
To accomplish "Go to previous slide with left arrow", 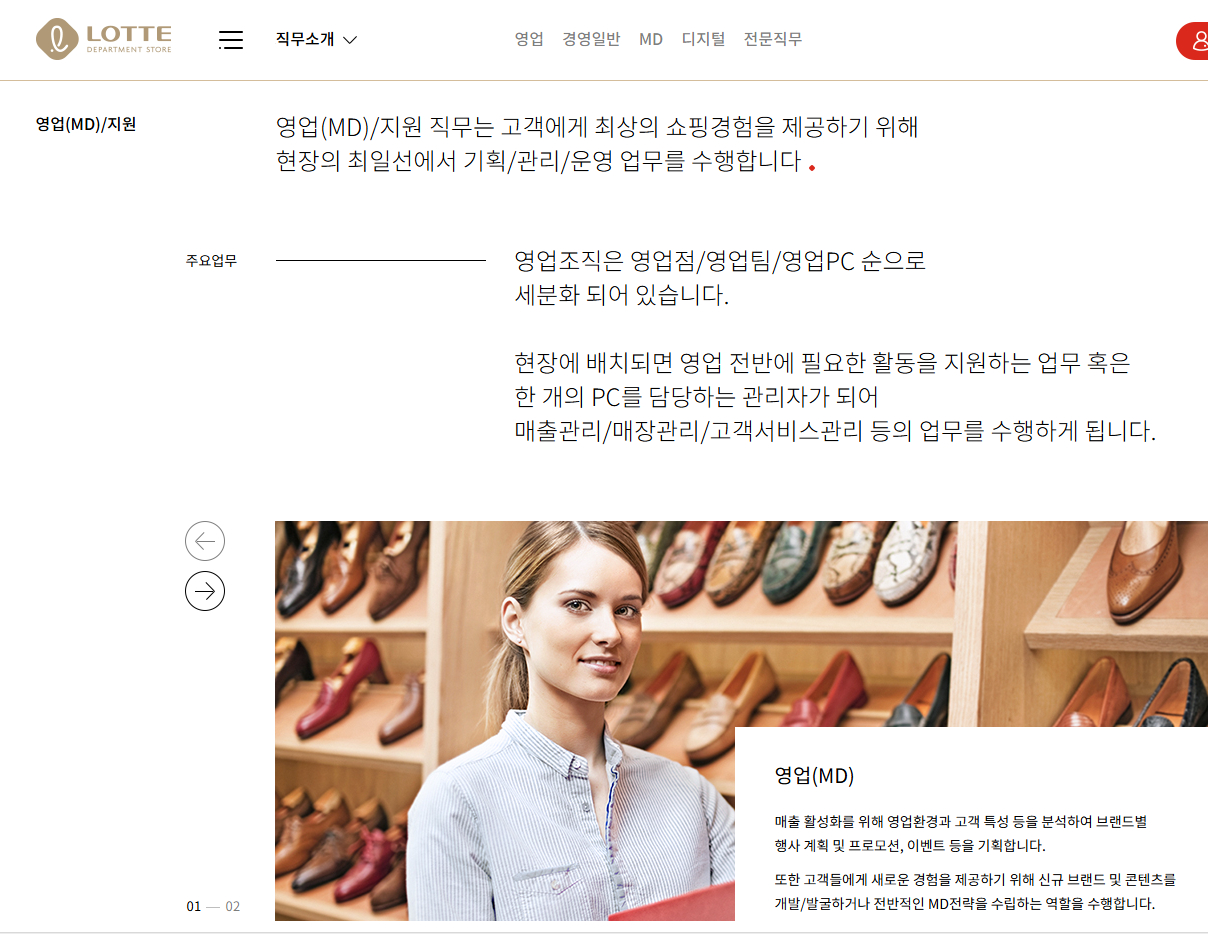I will click(x=205, y=542).
